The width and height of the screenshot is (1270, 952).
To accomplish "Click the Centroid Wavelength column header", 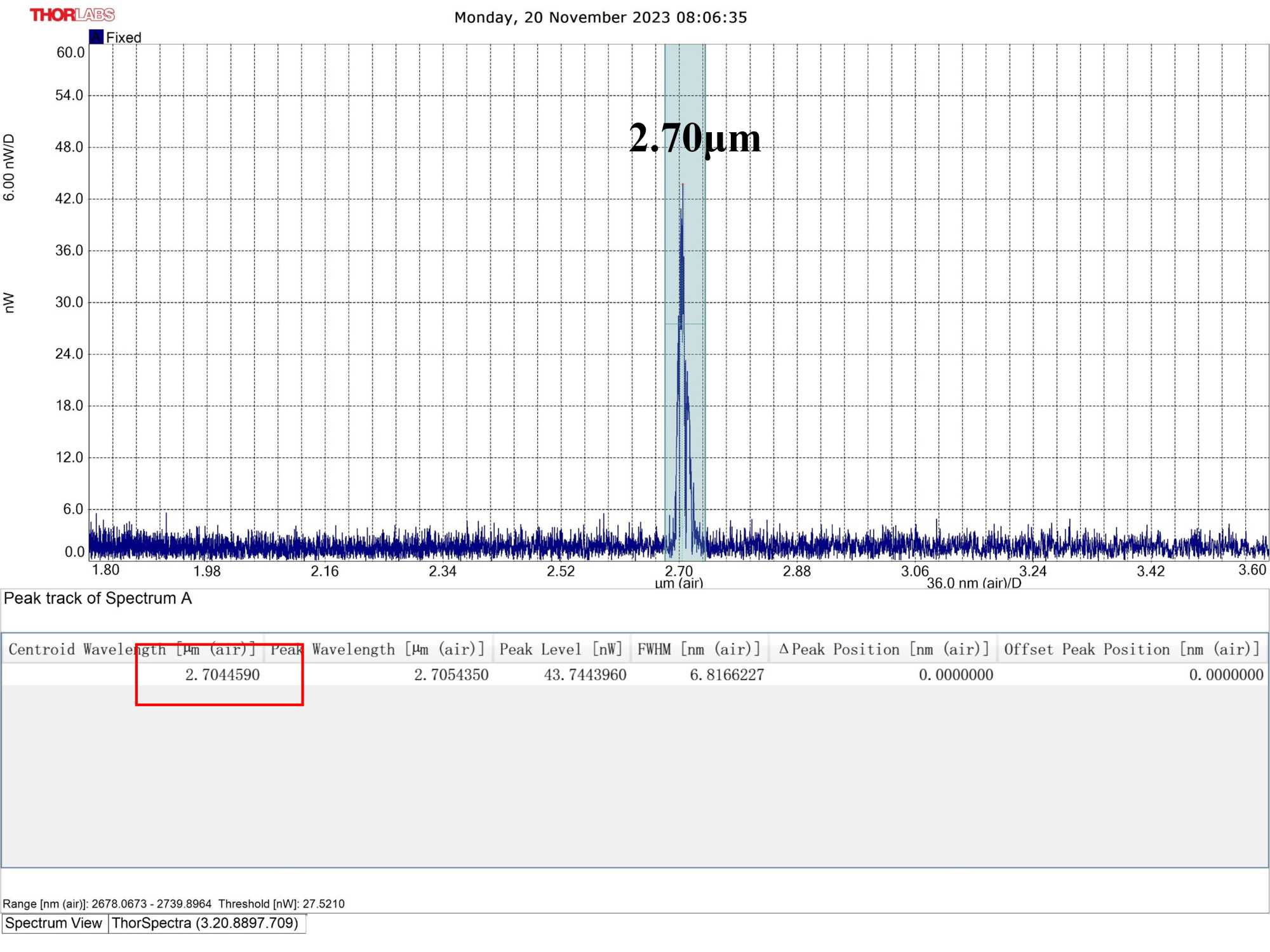I will 131,649.
